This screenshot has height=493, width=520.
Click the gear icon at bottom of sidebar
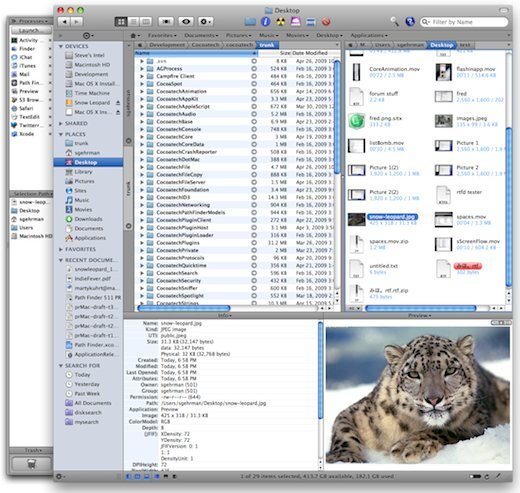[x=60, y=476]
